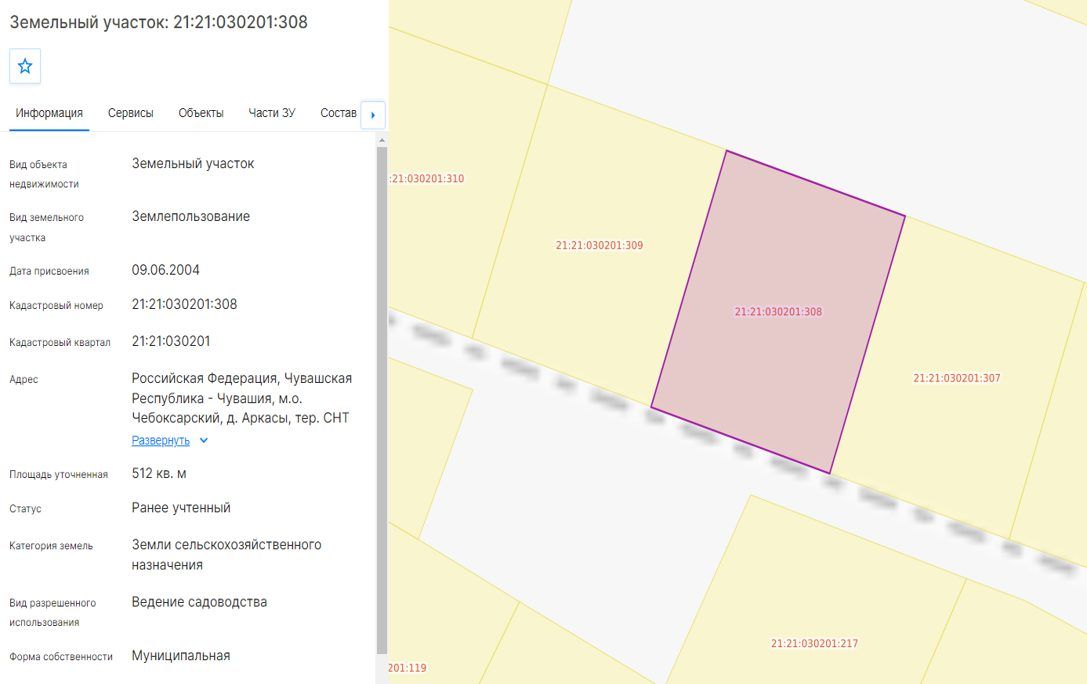Switch to the Объекты tab

[201, 113]
